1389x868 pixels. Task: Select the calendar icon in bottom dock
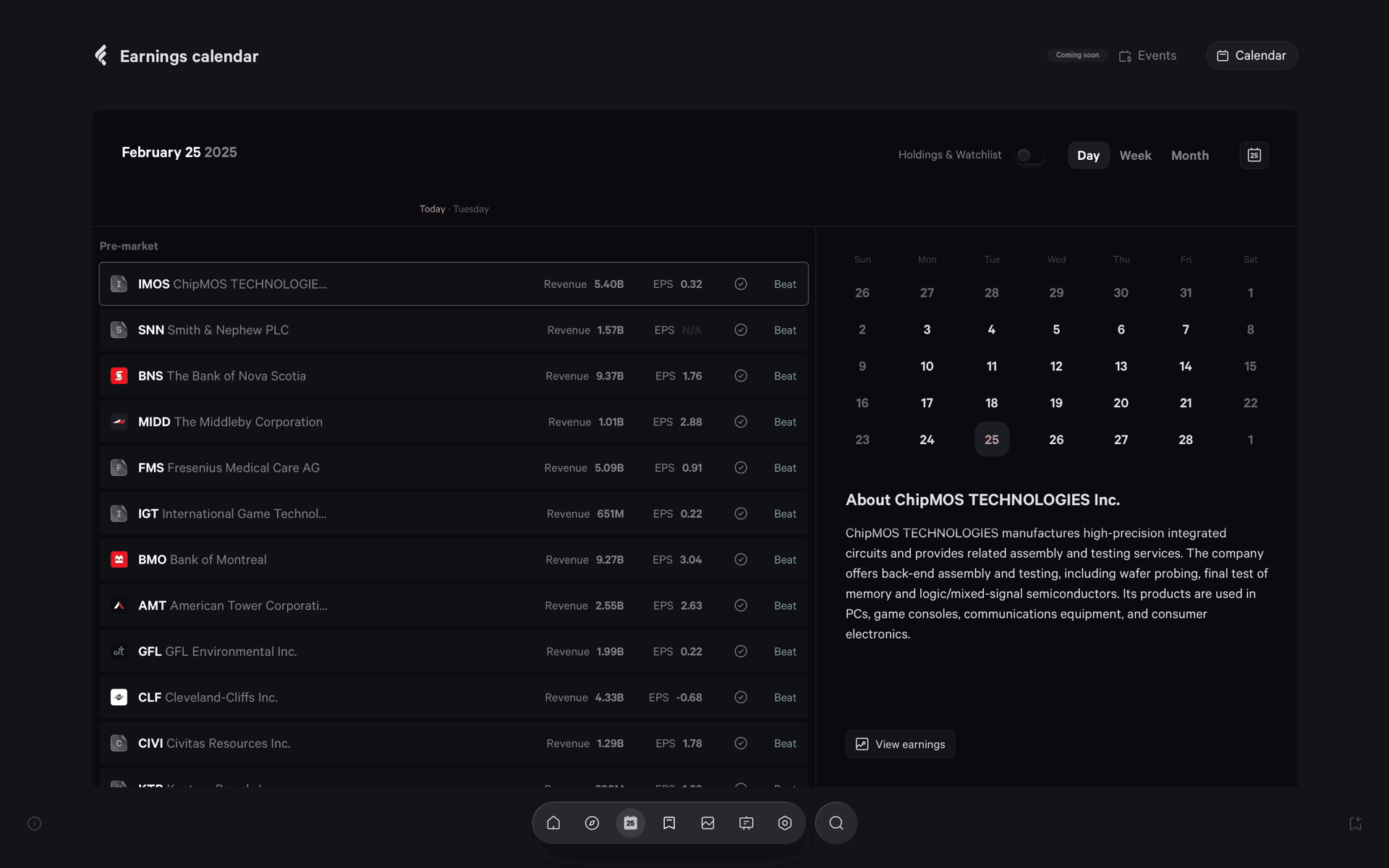630,823
